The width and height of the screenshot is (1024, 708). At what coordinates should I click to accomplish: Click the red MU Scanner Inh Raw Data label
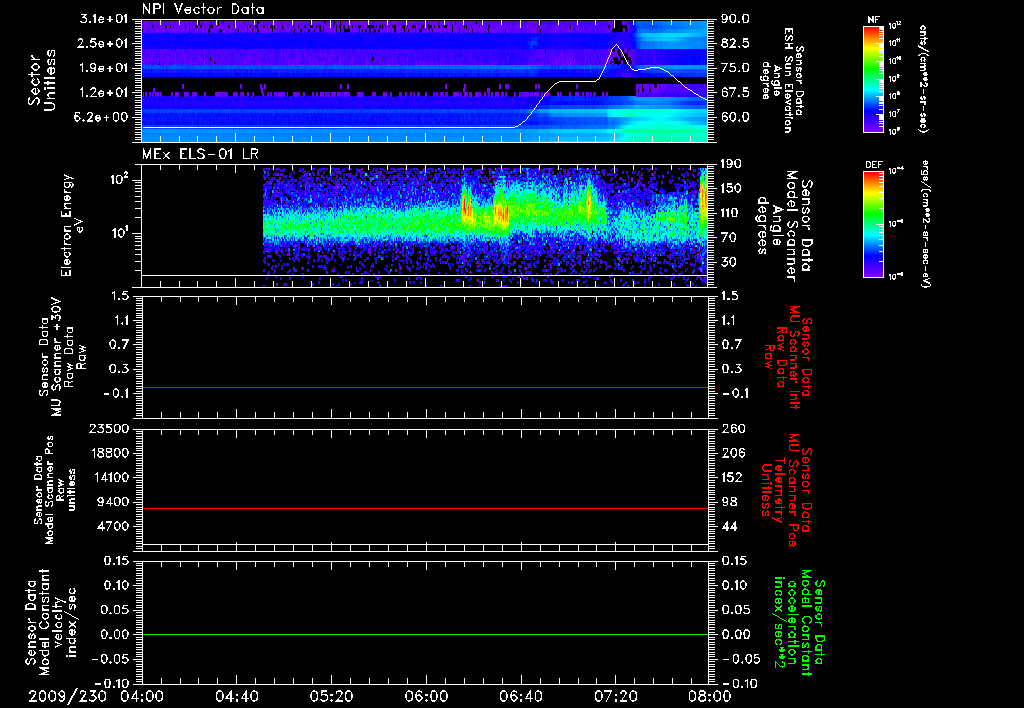[786, 357]
